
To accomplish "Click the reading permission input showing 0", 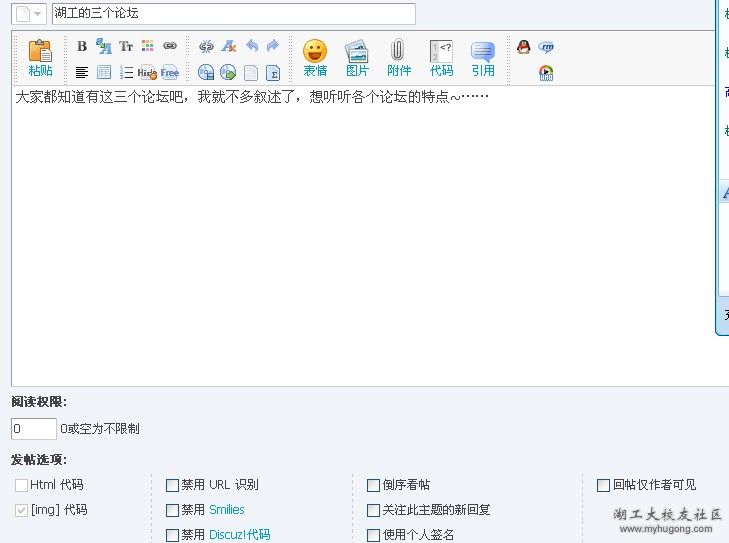I will (34, 429).
